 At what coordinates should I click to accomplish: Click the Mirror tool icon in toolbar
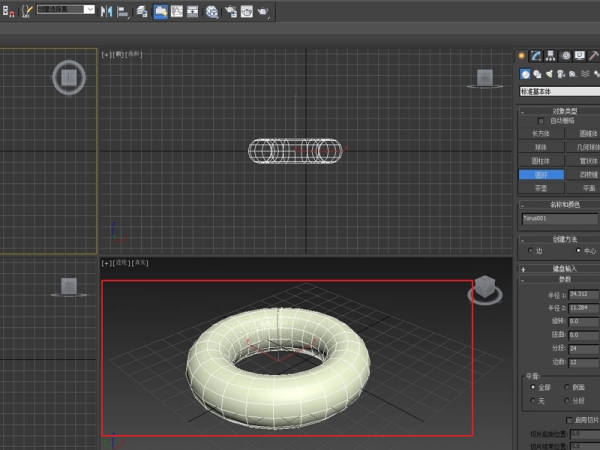click(x=106, y=11)
